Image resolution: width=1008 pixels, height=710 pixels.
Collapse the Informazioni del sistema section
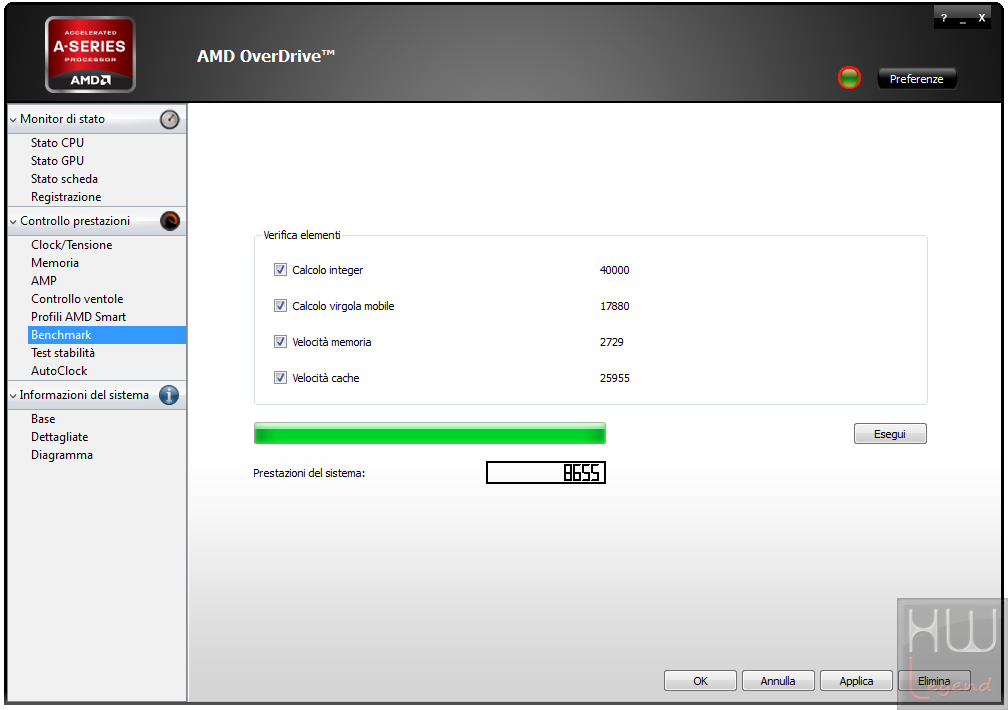[x=13, y=396]
